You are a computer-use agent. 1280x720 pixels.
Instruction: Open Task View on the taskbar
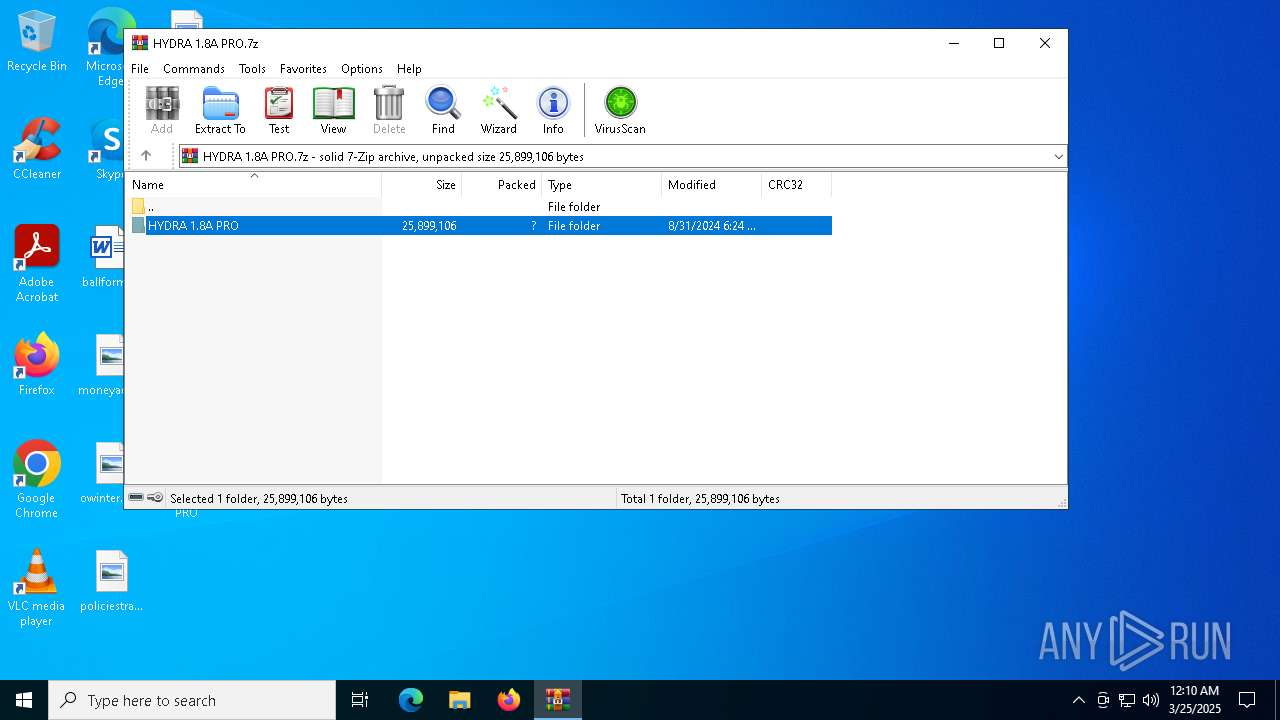click(x=360, y=700)
